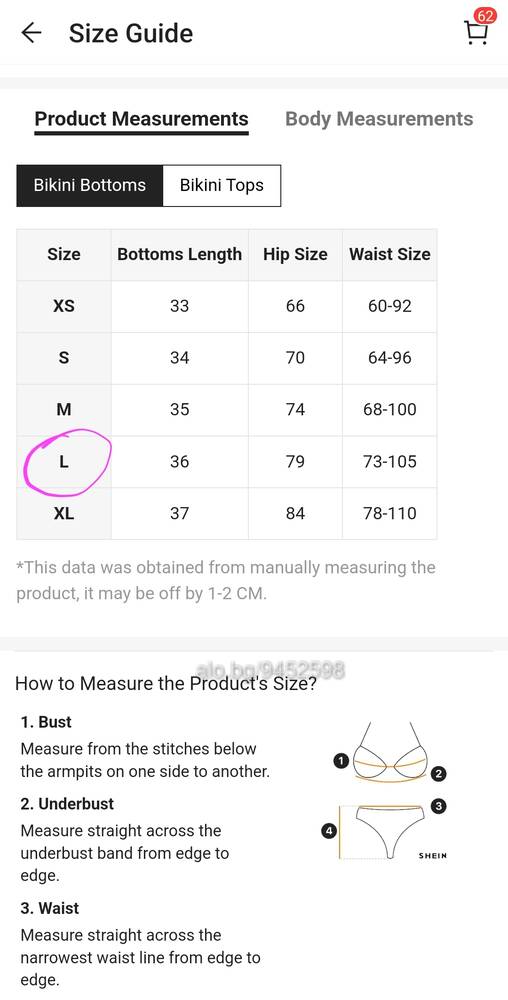
Task: Tap the back arrow icon
Action: [x=31, y=33]
